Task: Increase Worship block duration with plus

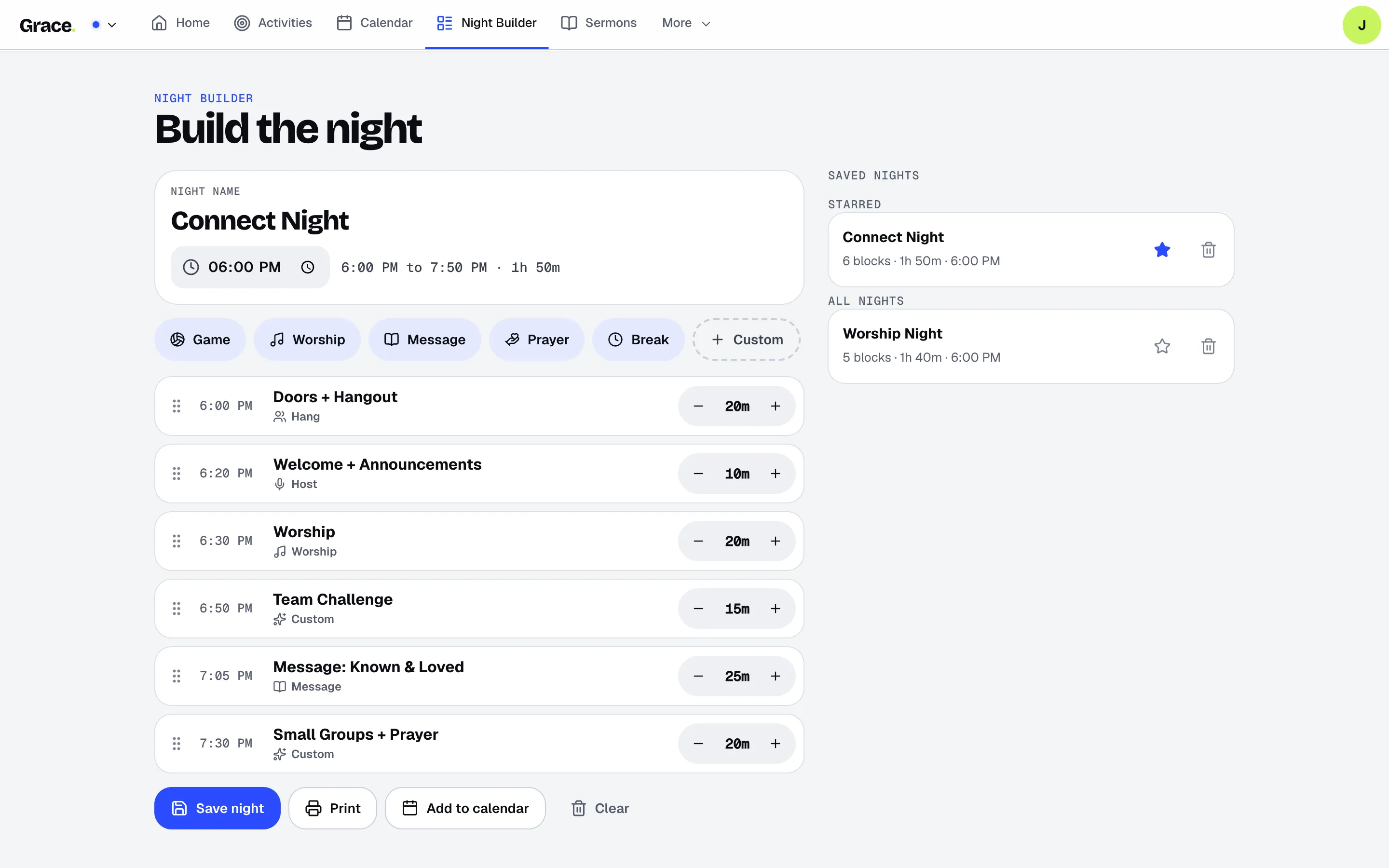Action: (776, 541)
